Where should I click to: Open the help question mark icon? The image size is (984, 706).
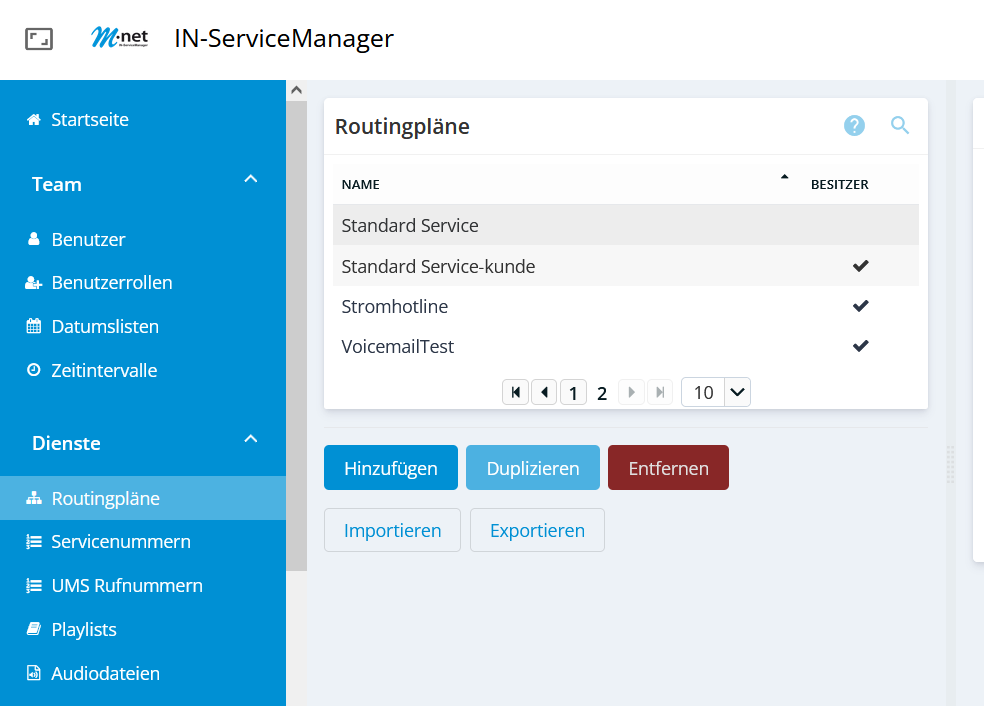pyautogui.click(x=854, y=126)
